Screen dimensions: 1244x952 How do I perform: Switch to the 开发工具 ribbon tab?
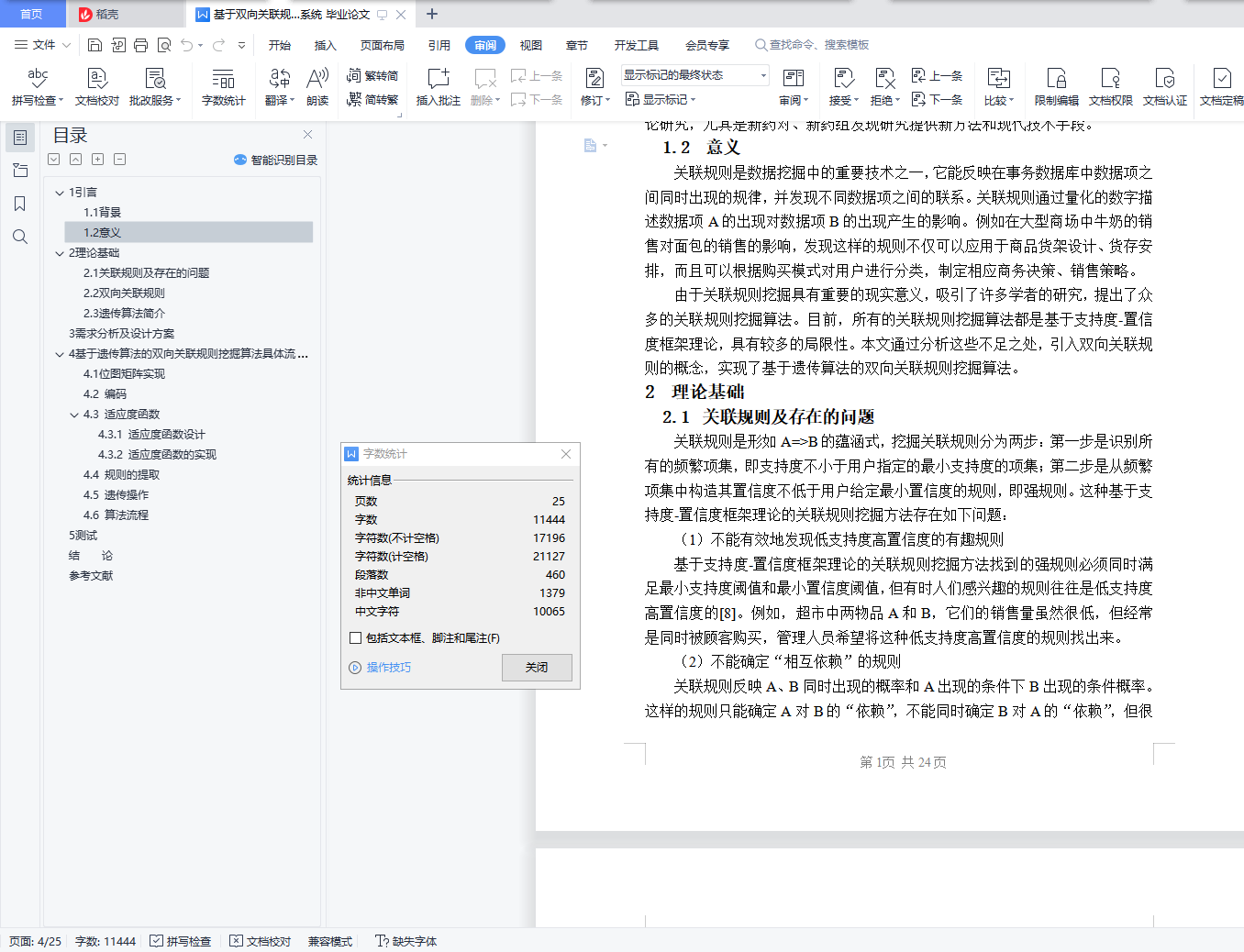point(637,45)
